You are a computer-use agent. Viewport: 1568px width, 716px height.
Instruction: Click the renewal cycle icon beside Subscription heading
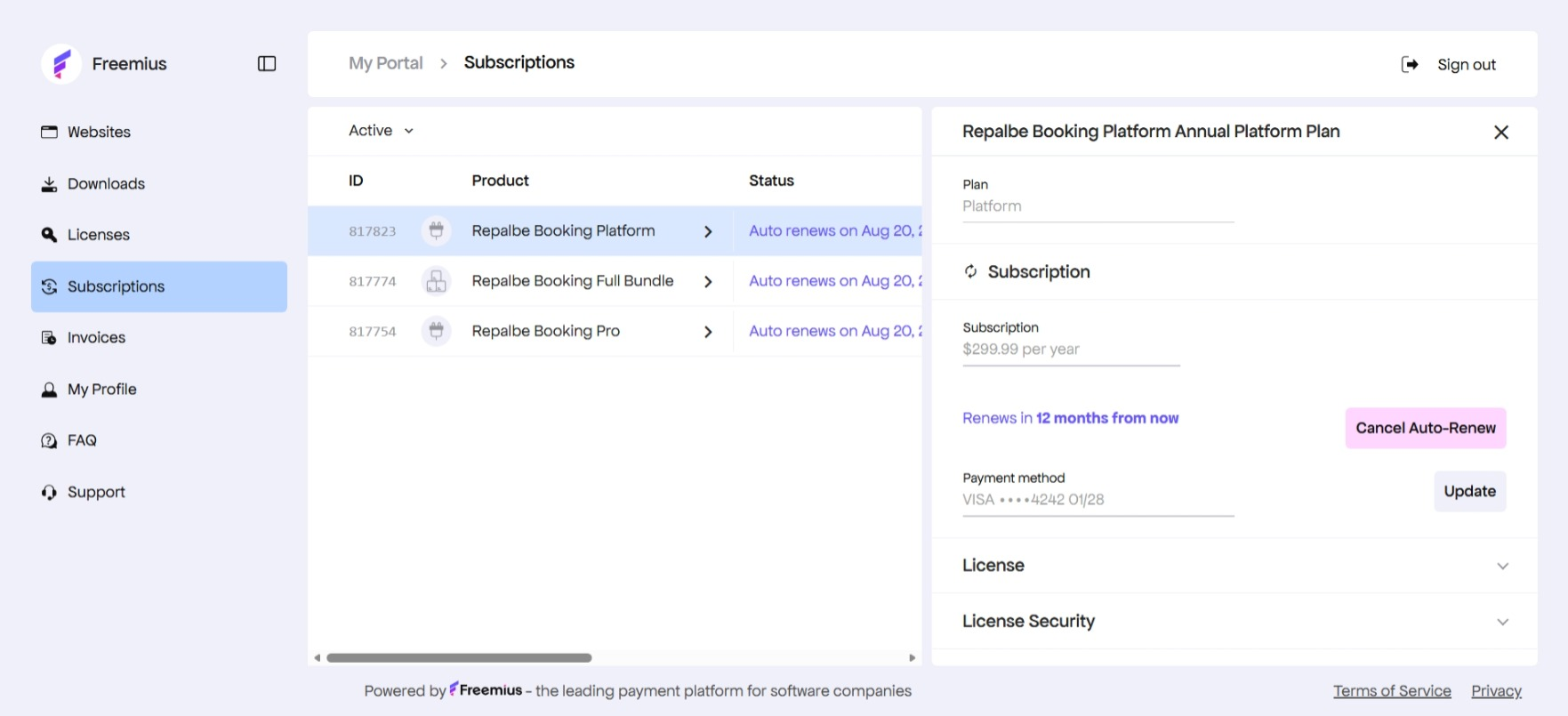pos(971,271)
